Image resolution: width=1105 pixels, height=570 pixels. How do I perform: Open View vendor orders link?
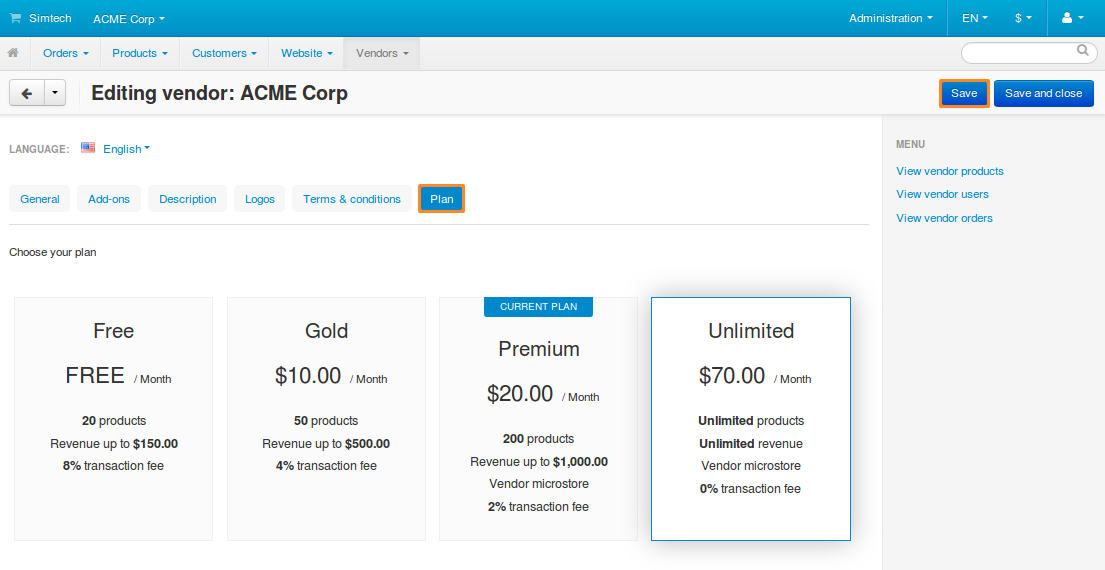944,218
